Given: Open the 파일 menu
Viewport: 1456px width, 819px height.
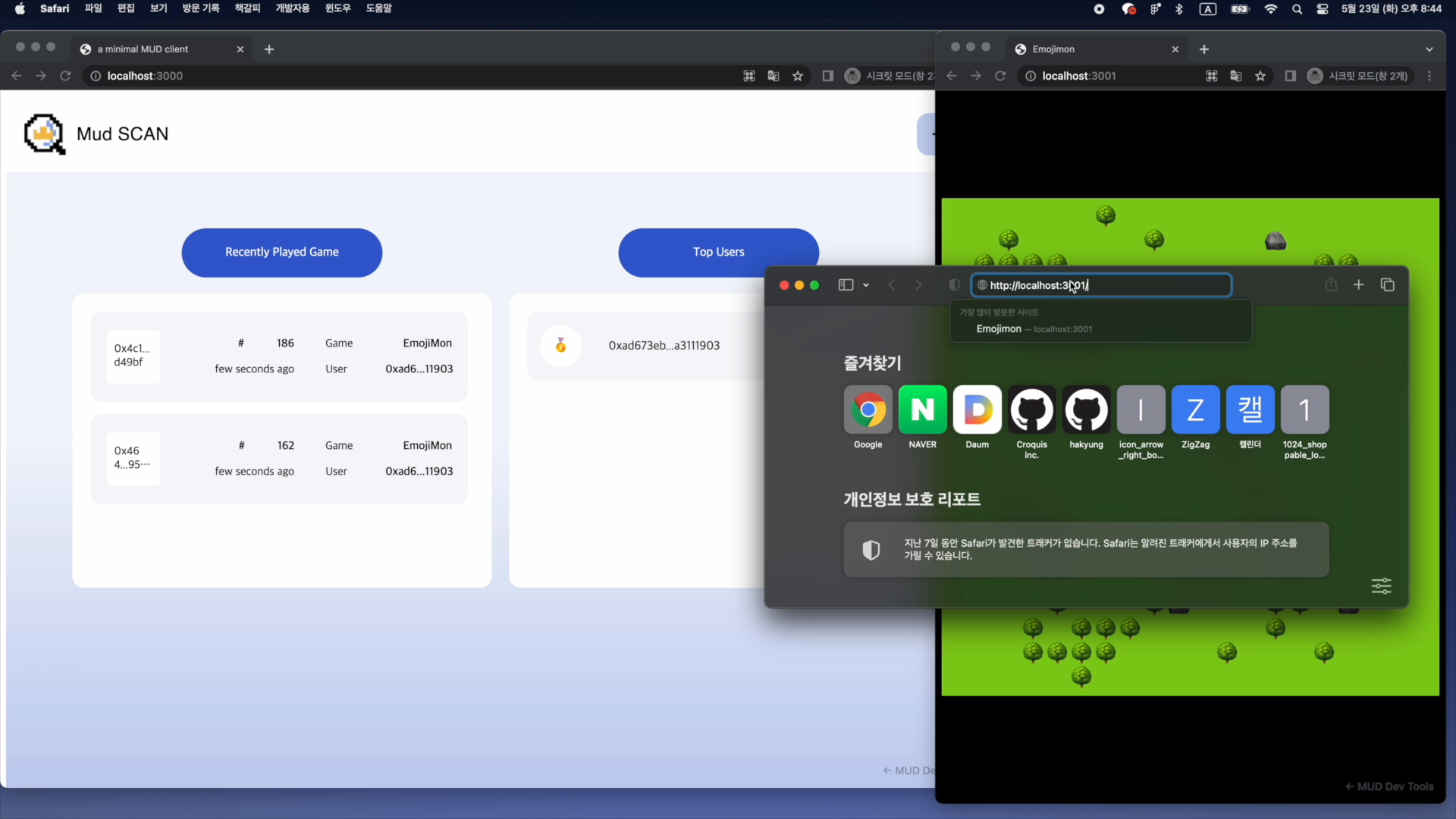Looking at the screenshot, I should click(x=93, y=8).
